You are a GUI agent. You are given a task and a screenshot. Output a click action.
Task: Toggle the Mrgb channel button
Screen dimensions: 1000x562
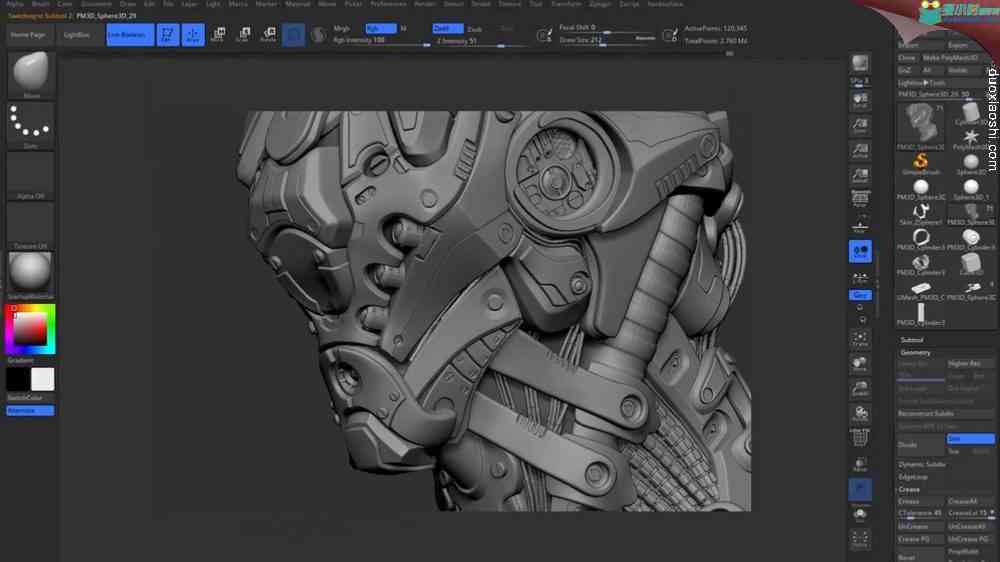[342, 29]
